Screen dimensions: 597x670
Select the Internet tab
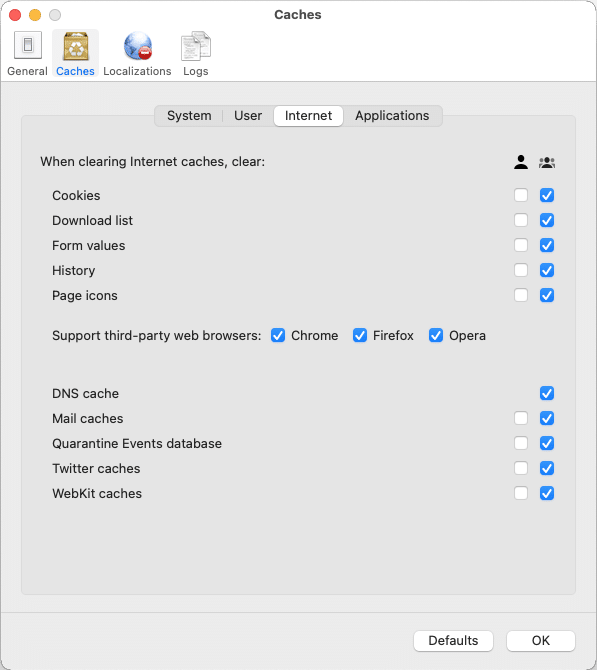point(308,116)
